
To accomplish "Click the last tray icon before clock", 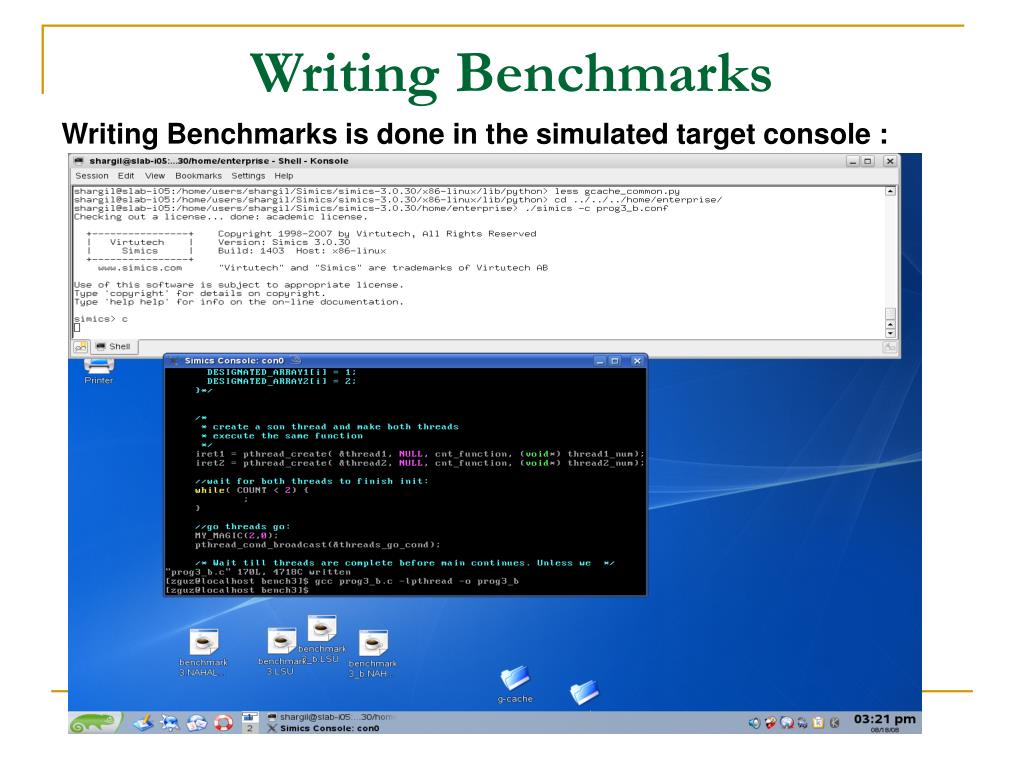I will tap(834, 723).
